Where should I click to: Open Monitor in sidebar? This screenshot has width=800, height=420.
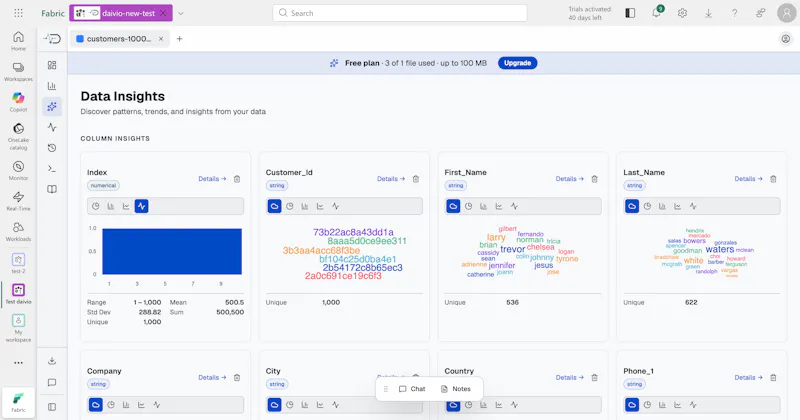[x=18, y=170]
